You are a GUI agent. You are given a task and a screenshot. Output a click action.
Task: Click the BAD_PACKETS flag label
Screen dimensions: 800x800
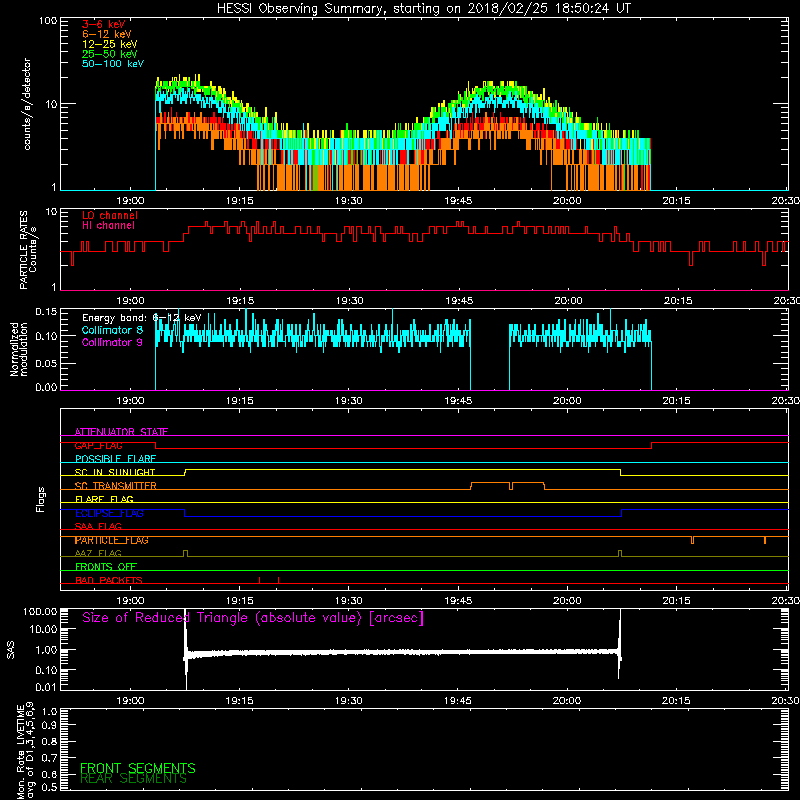109,580
